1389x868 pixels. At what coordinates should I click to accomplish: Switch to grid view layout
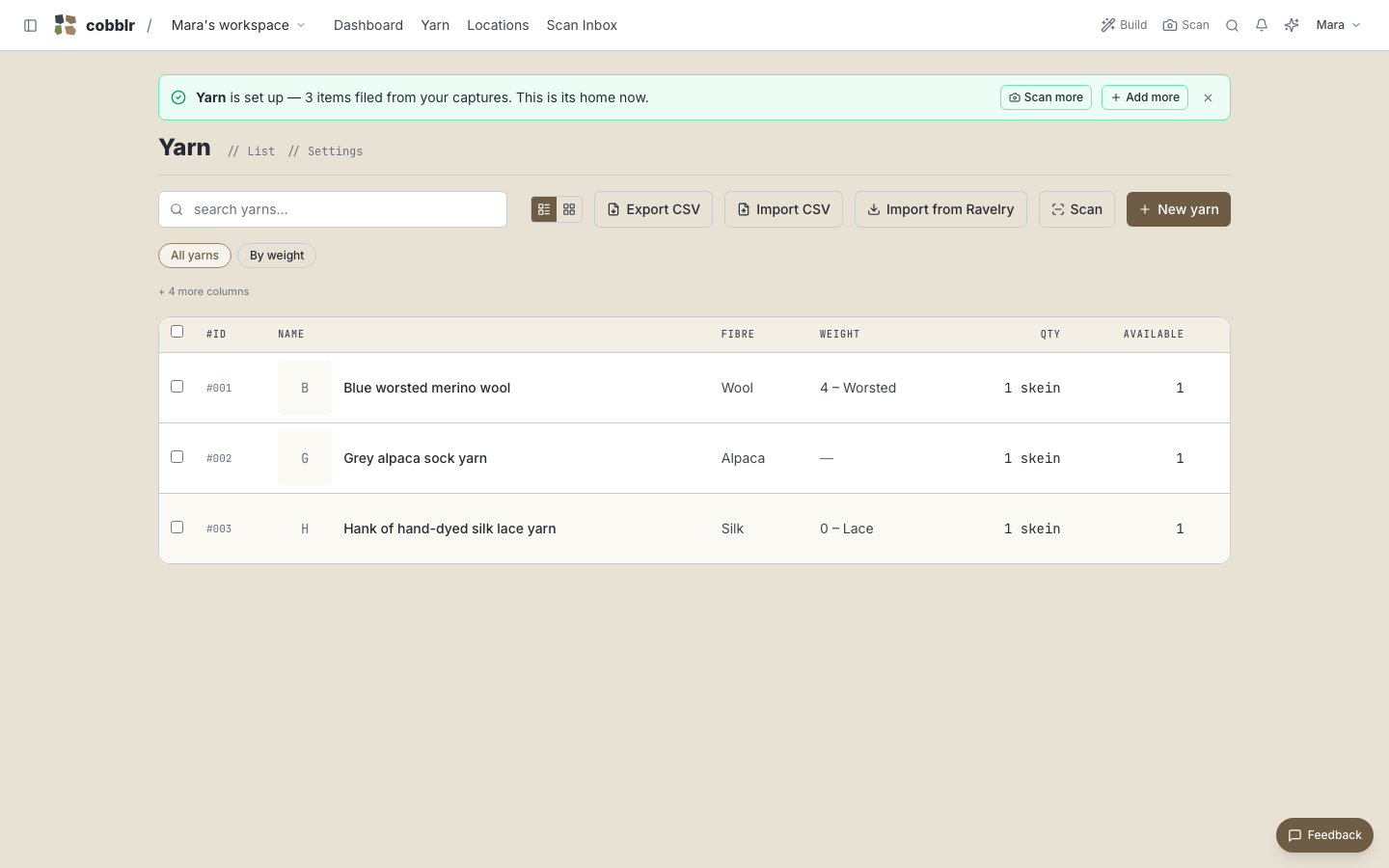[569, 209]
